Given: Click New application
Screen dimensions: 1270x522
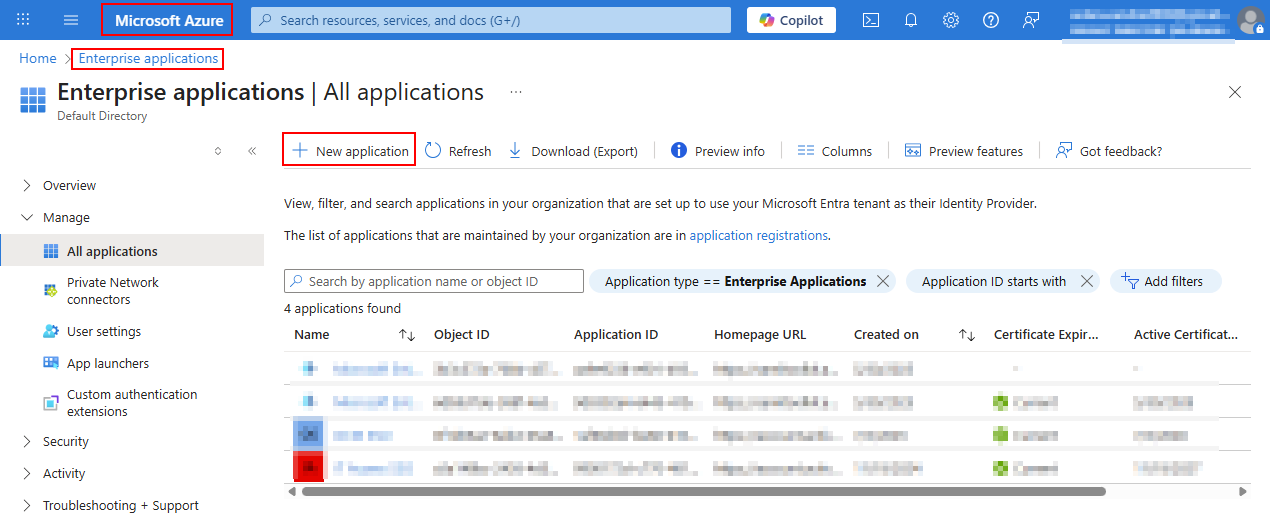Looking at the screenshot, I should 350,151.
